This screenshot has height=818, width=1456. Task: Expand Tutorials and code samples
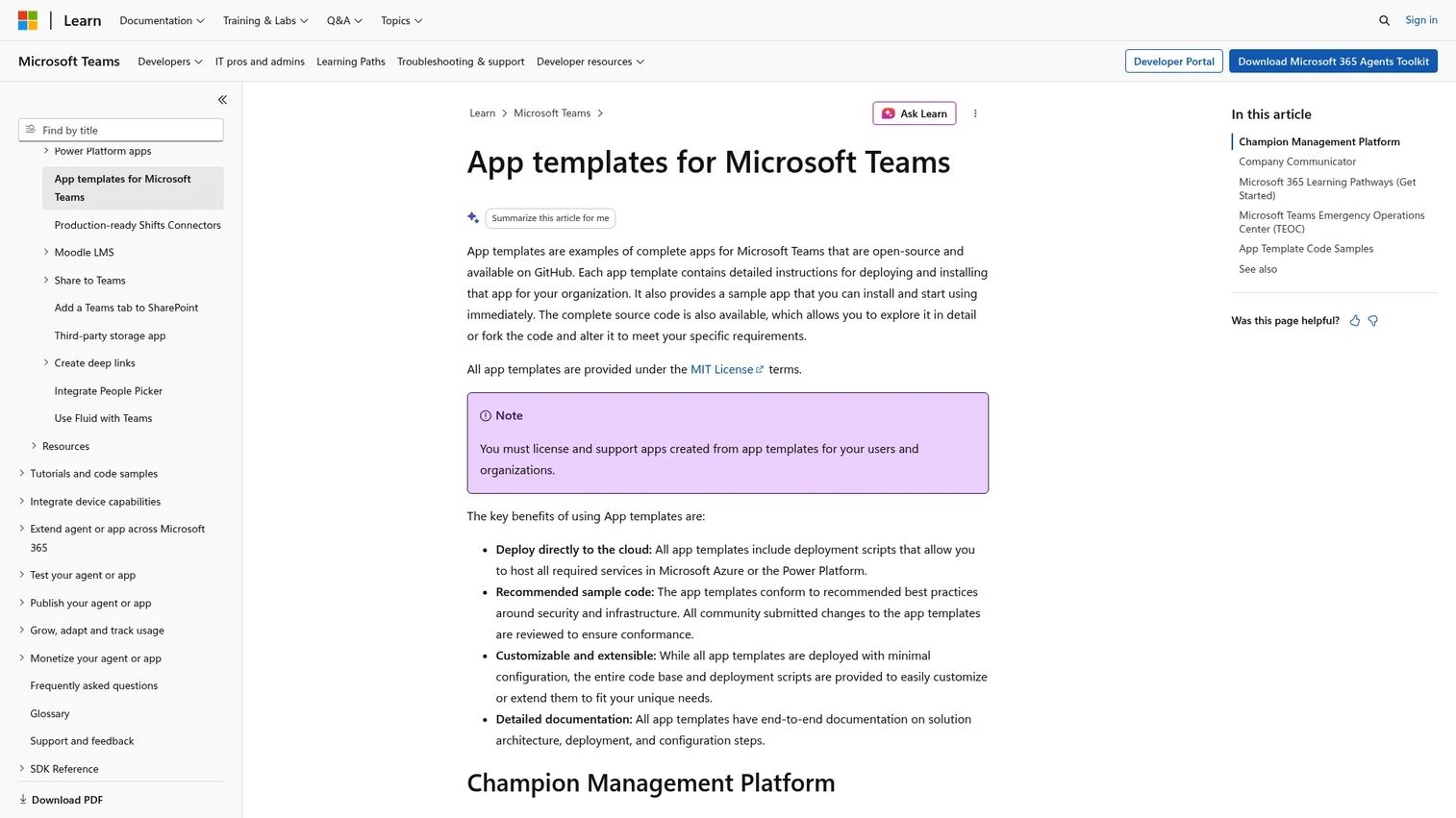[x=22, y=473]
